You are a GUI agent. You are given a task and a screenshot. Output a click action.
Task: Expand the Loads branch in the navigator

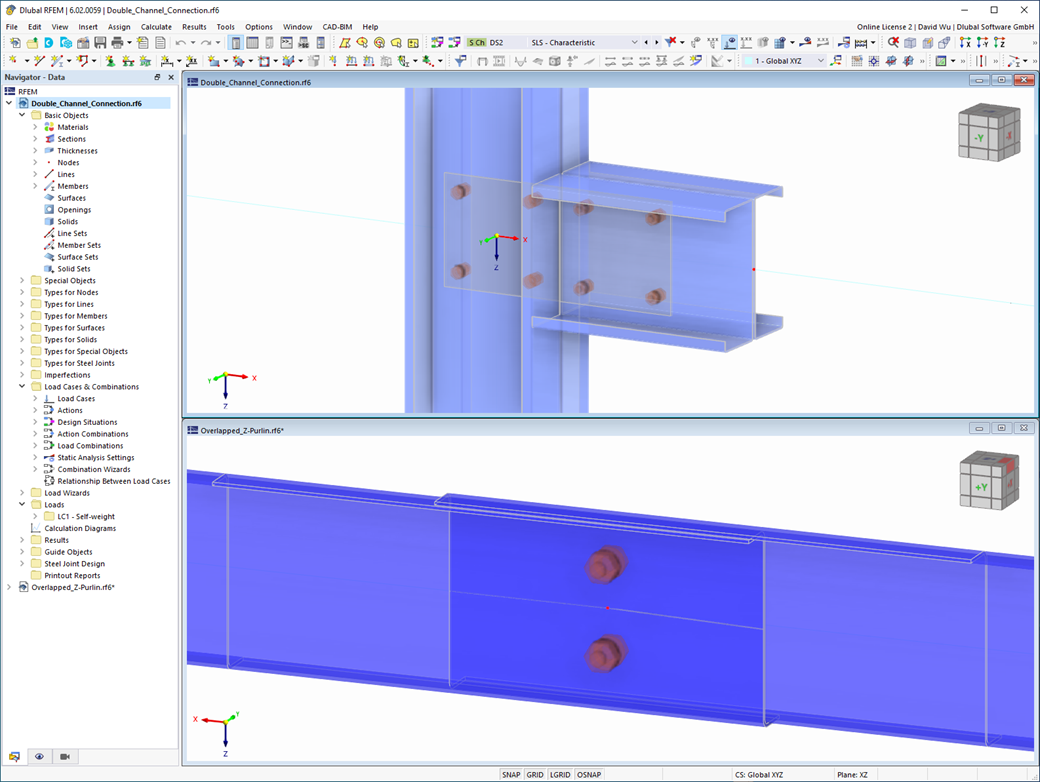(22, 504)
